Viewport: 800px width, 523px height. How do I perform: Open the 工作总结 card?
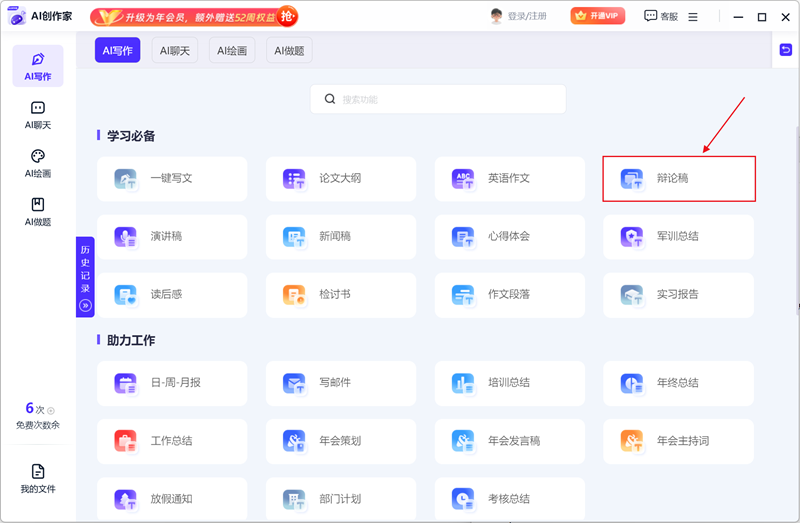coord(172,441)
